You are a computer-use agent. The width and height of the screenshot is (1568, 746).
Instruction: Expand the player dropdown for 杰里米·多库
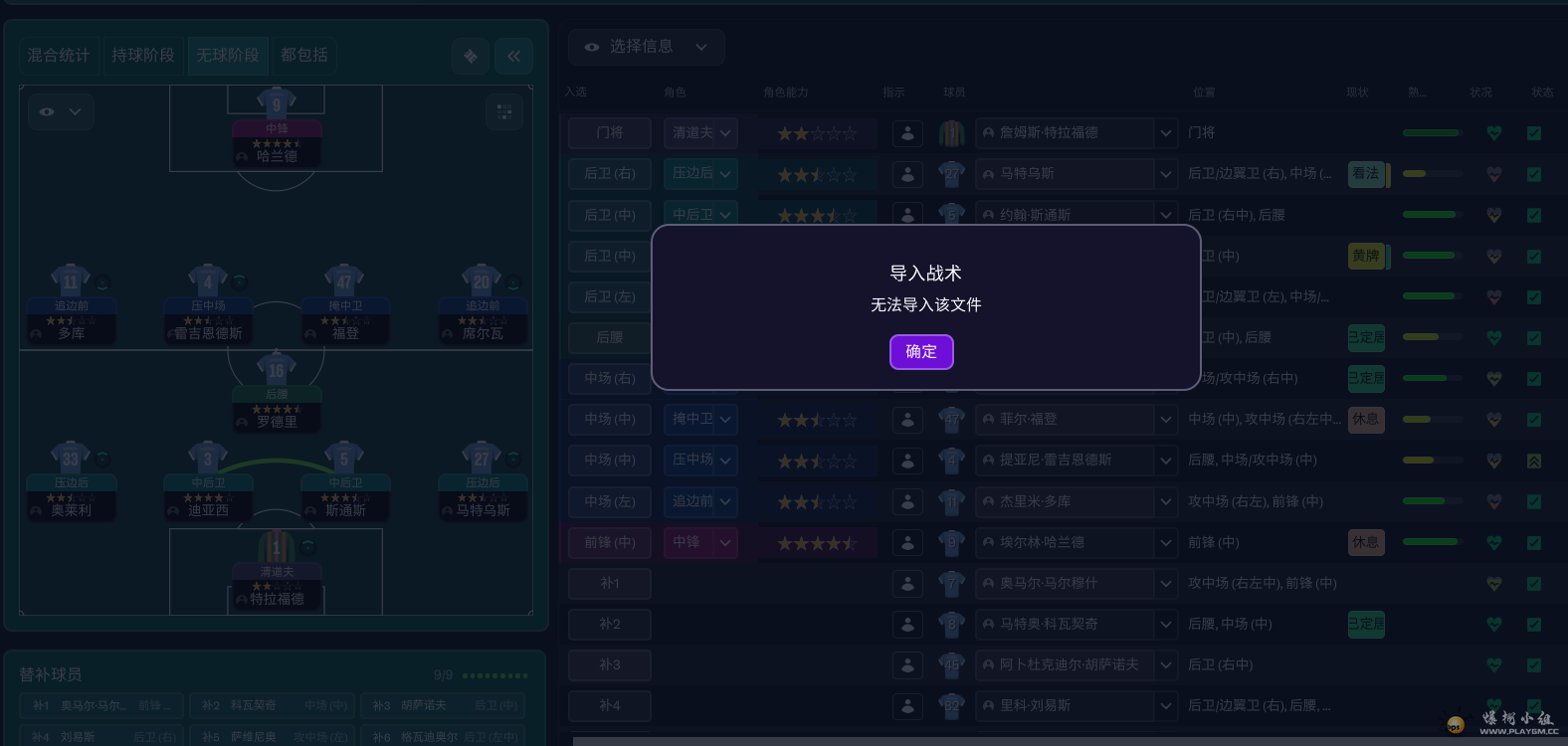pyautogui.click(x=1165, y=502)
